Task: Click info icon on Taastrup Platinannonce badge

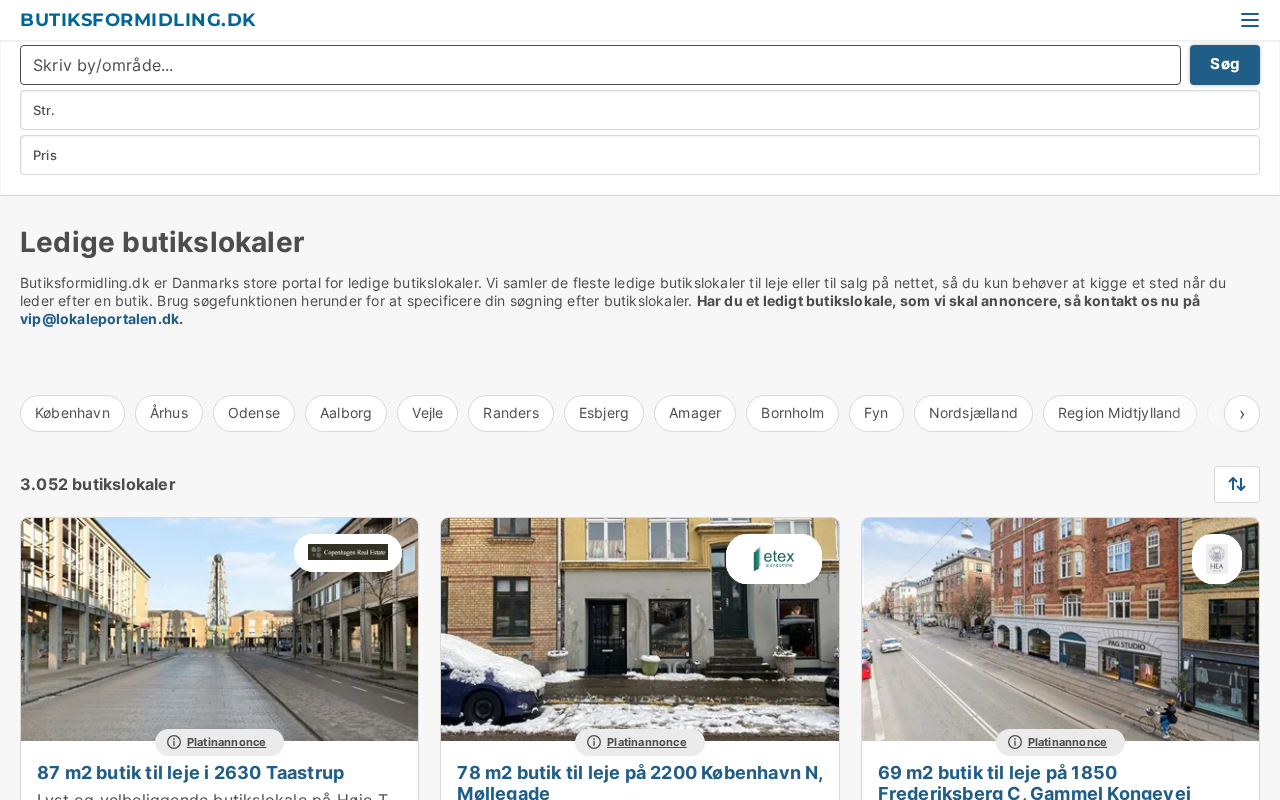Action: [x=174, y=742]
